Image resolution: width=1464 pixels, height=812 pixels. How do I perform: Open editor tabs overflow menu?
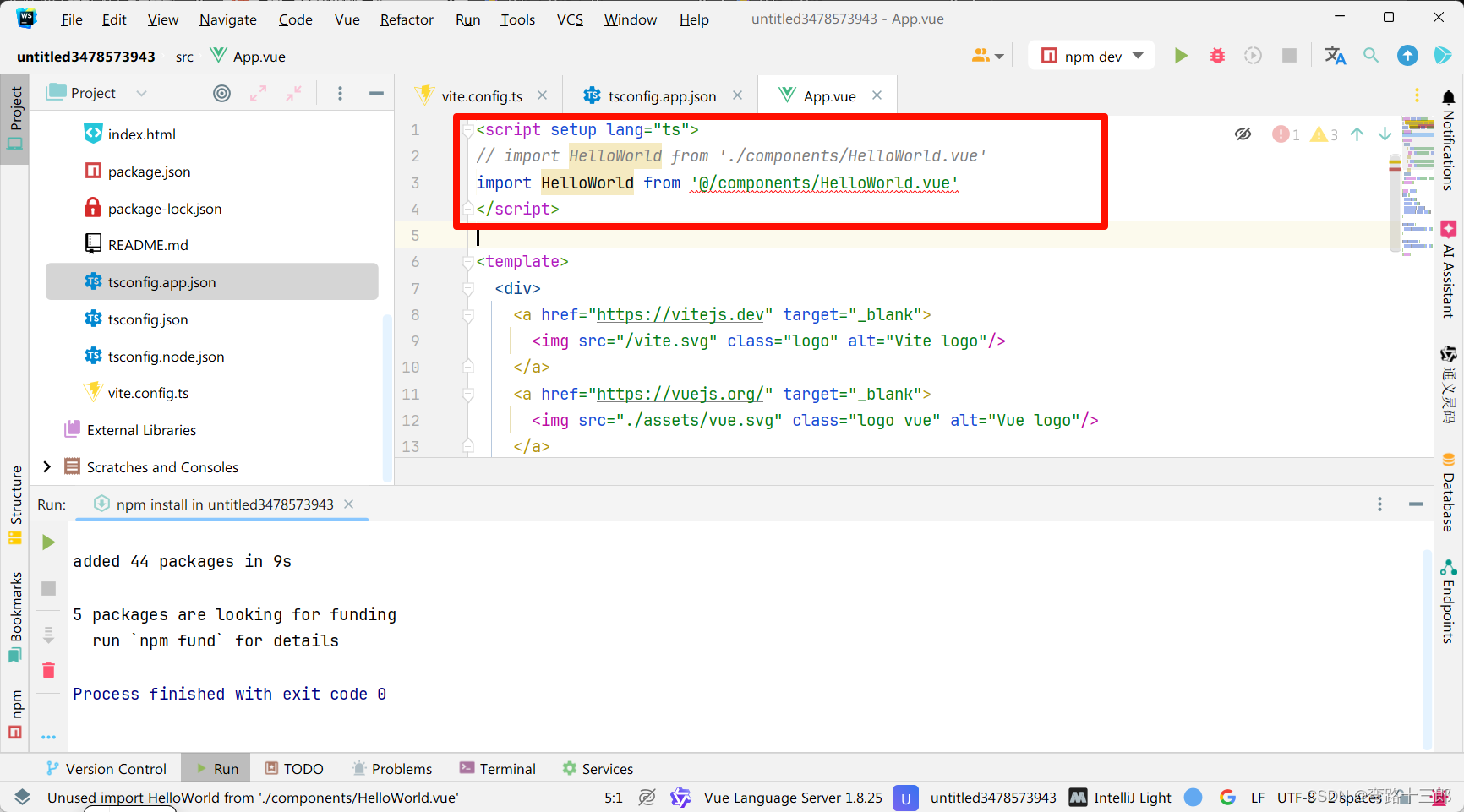coord(1418,95)
